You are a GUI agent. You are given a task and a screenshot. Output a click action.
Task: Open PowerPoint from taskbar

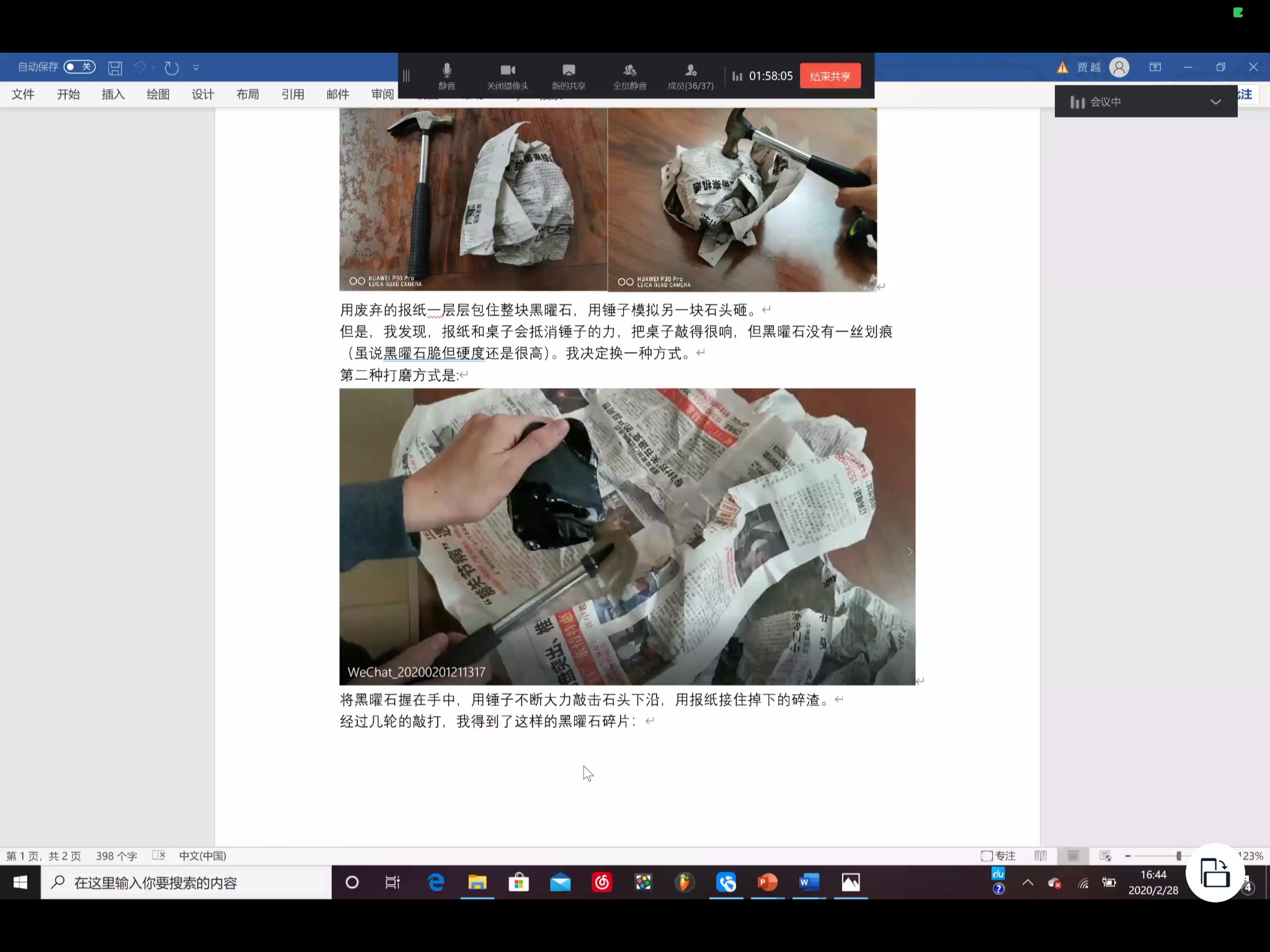768,883
